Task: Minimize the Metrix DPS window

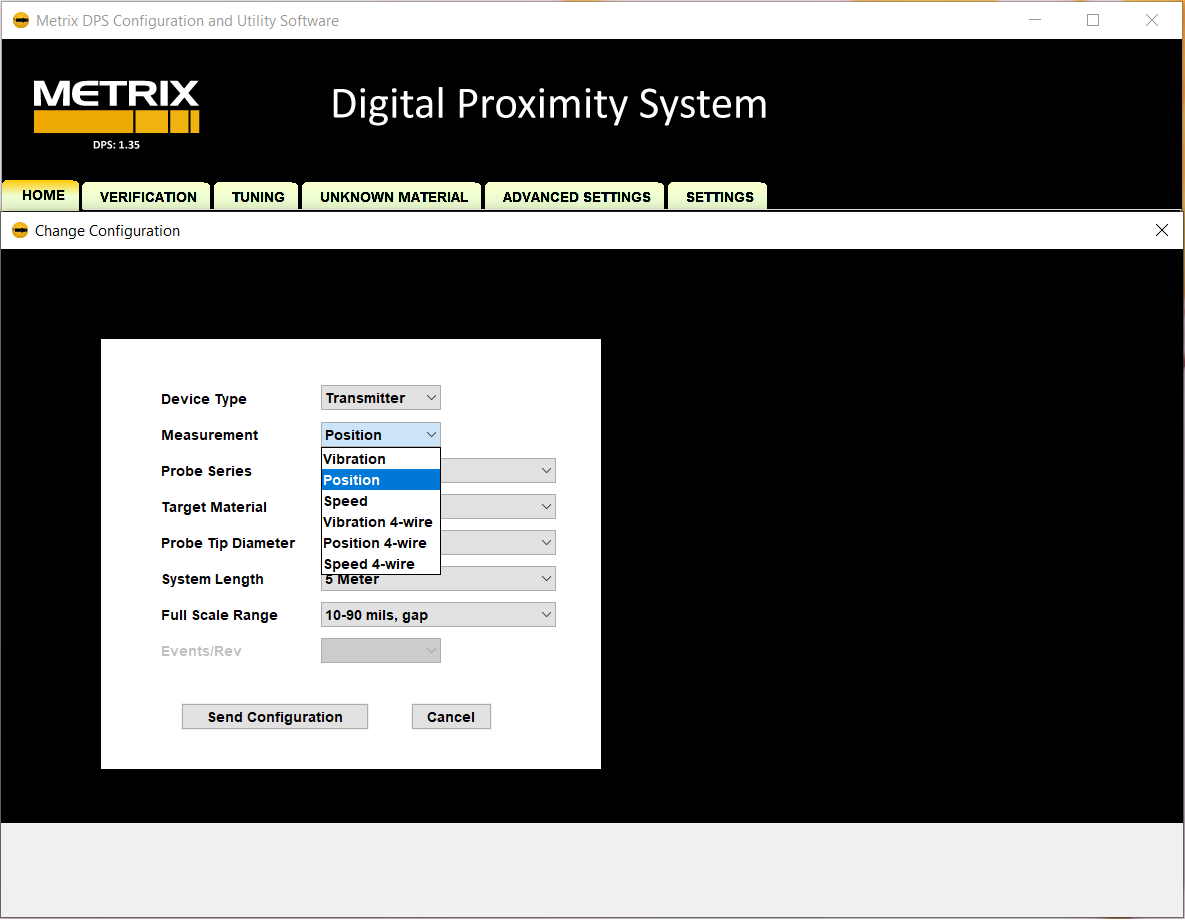Action: click(1035, 20)
